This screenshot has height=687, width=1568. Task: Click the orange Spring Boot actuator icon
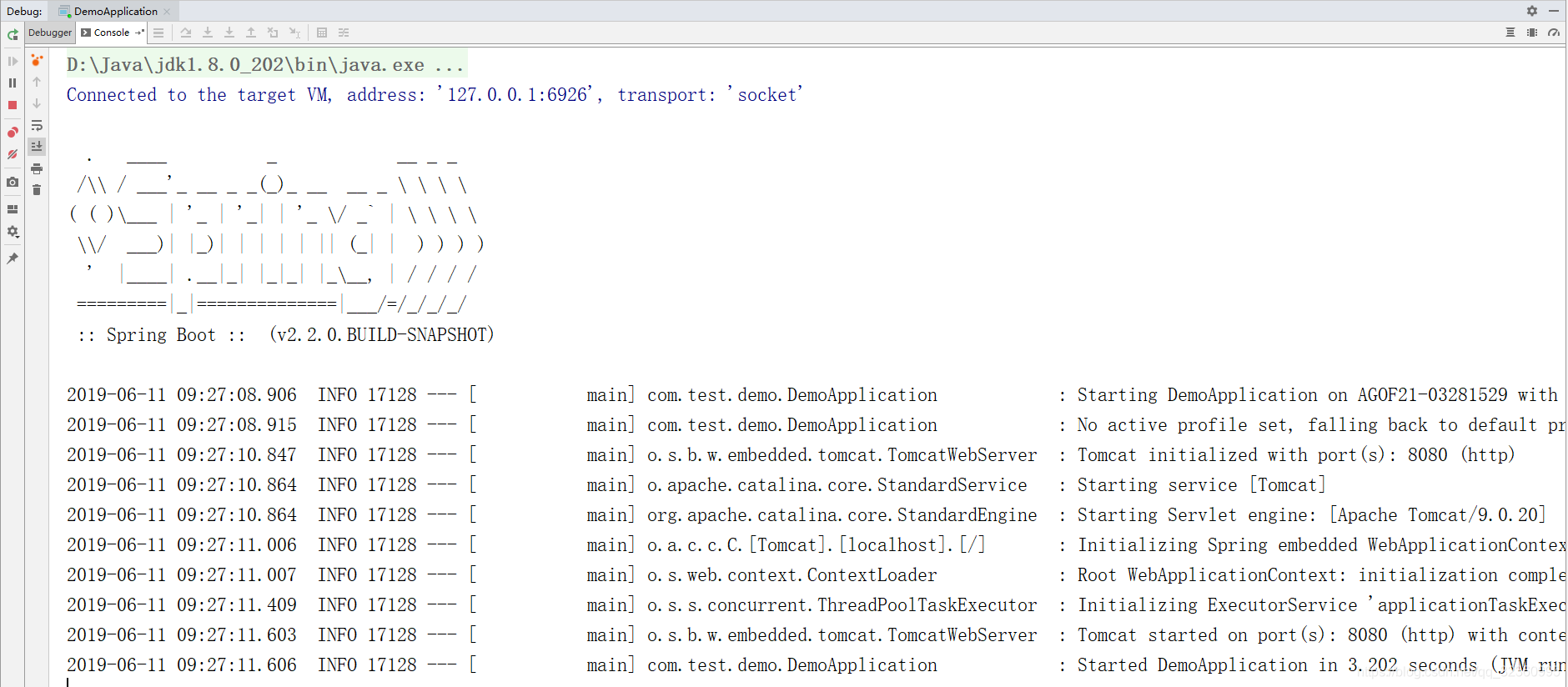[x=37, y=60]
